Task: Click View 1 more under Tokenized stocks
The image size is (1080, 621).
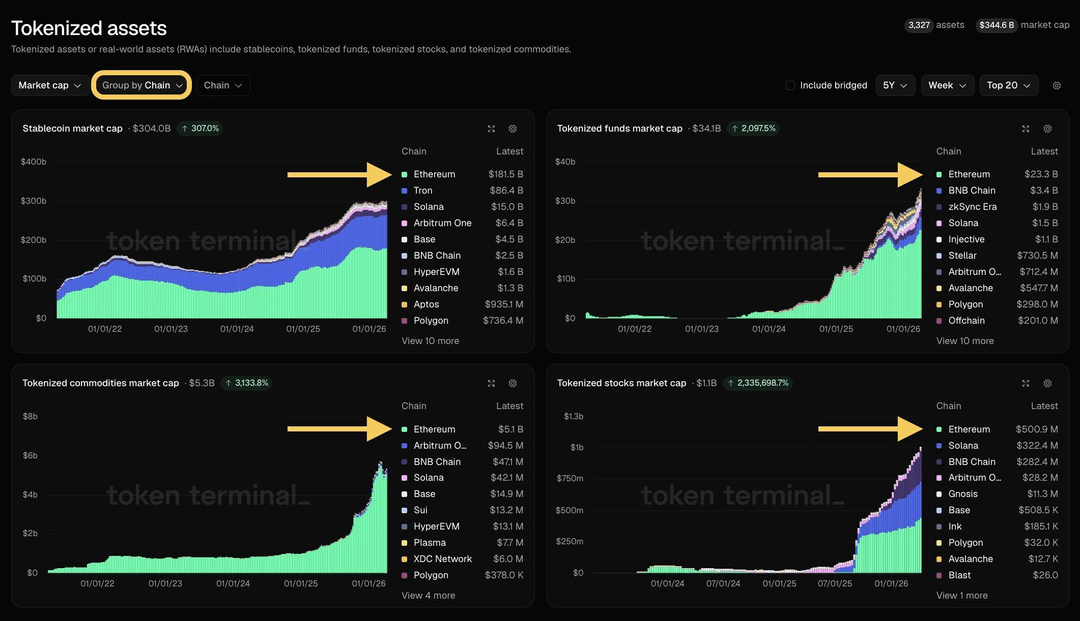Action: pos(962,596)
